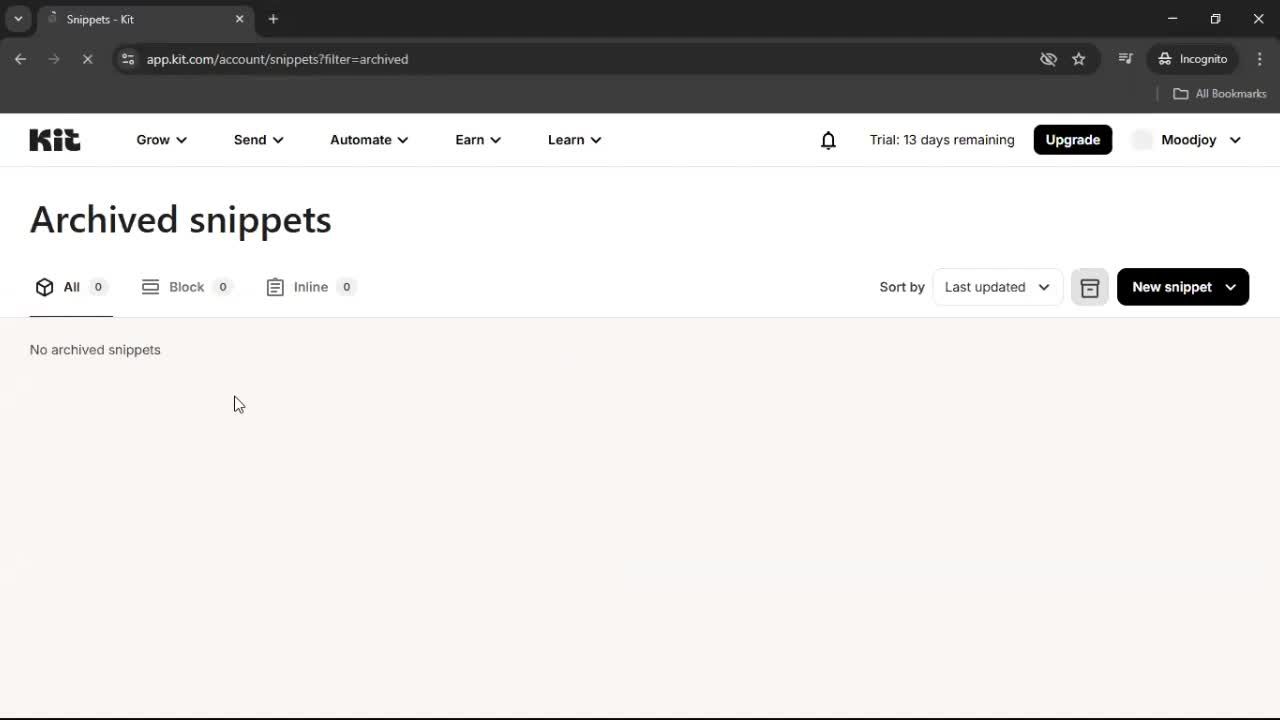This screenshot has width=1280, height=720.
Task: Open the notifications bell
Action: pyautogui.click(x=828, y=140)
